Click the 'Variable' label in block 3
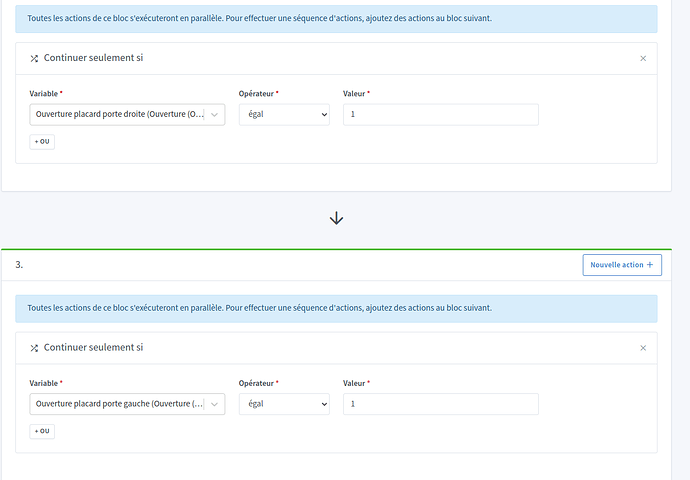This screenshot has width=690, height=480. tap(45, 383)
